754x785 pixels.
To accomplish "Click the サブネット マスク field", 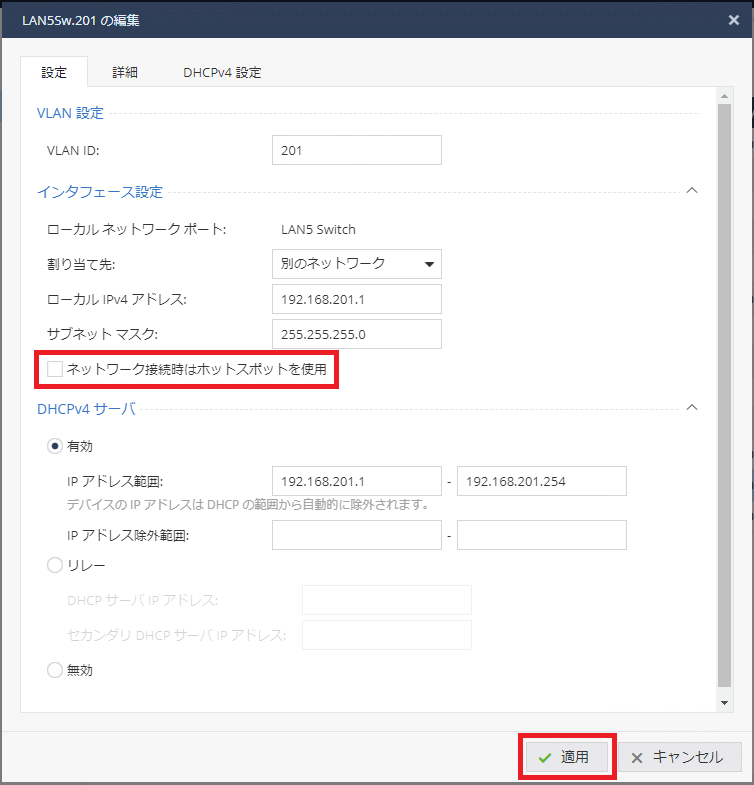I will tap(356, 334).
